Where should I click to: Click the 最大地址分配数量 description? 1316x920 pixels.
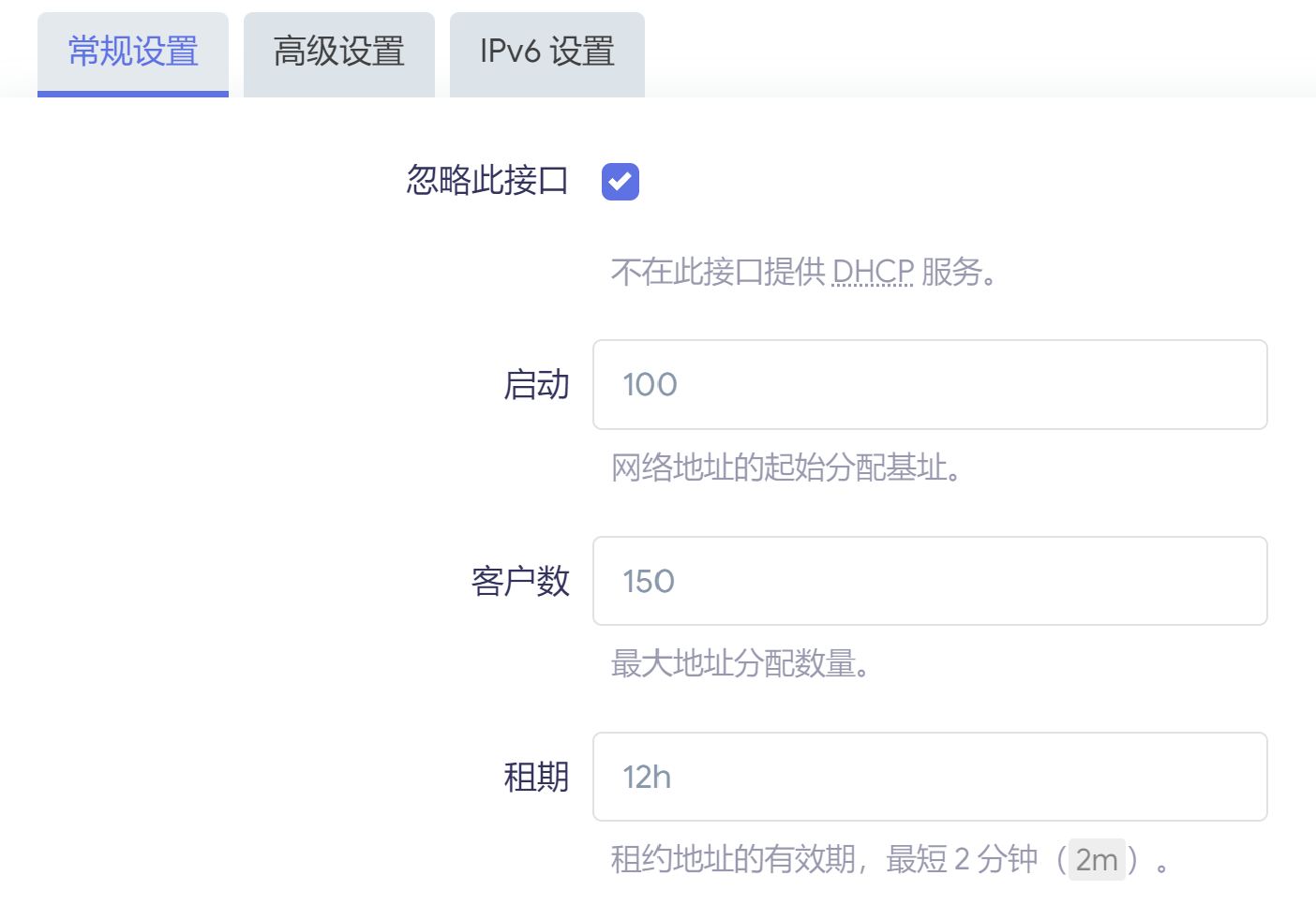click(740, 663)
